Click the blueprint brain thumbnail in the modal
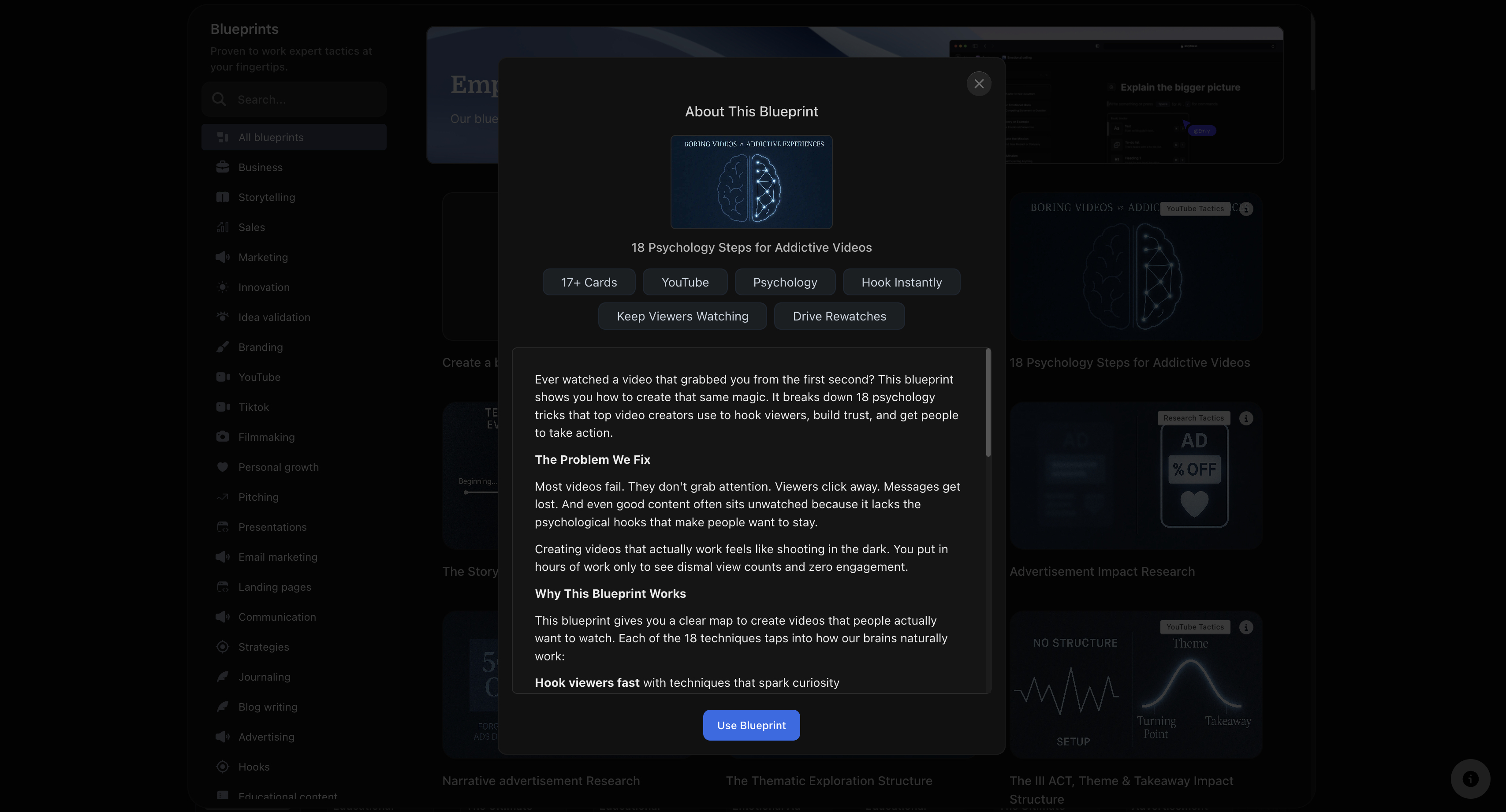This screenshot has height=812, width=1506. click(x=751, y=182)
